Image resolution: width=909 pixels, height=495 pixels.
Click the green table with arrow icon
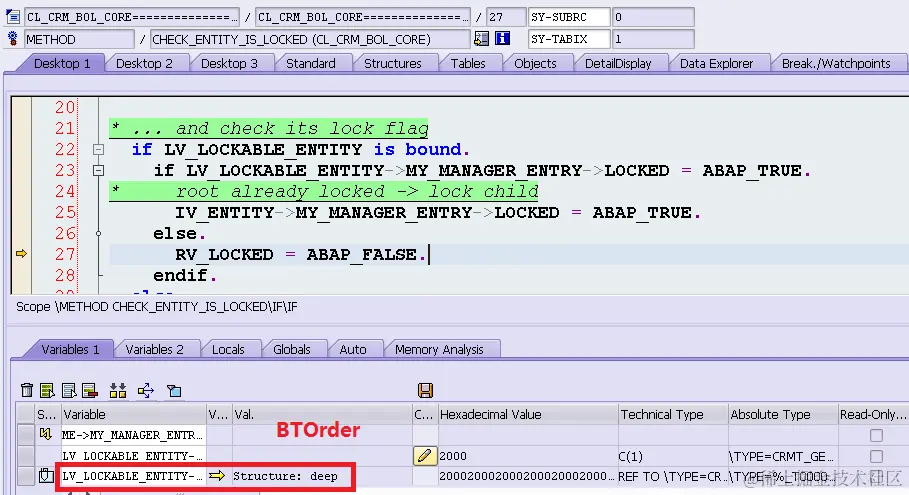tap(48, 390)
